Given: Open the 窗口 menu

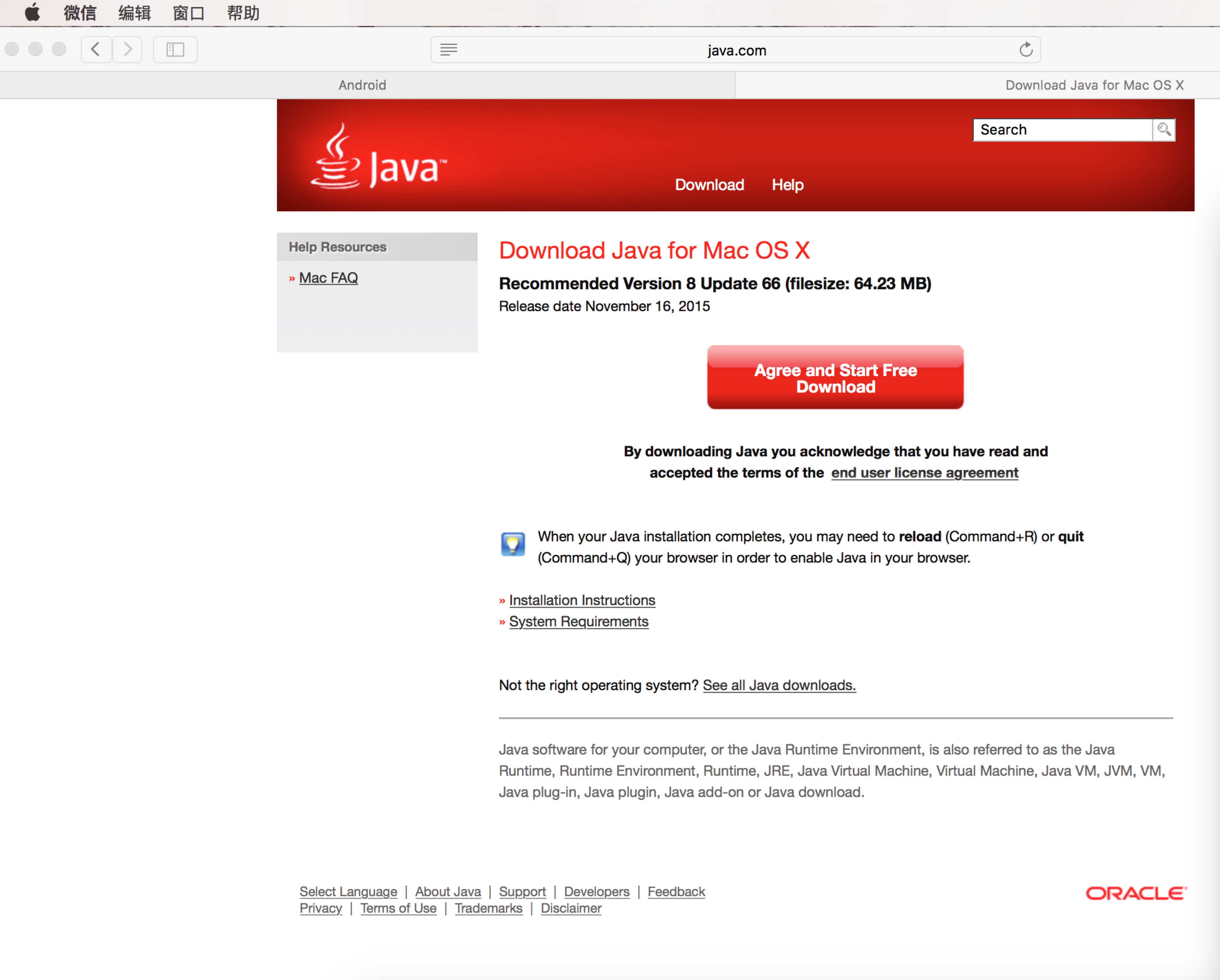Looking at the screenshot, I should [x=188, y=12].
